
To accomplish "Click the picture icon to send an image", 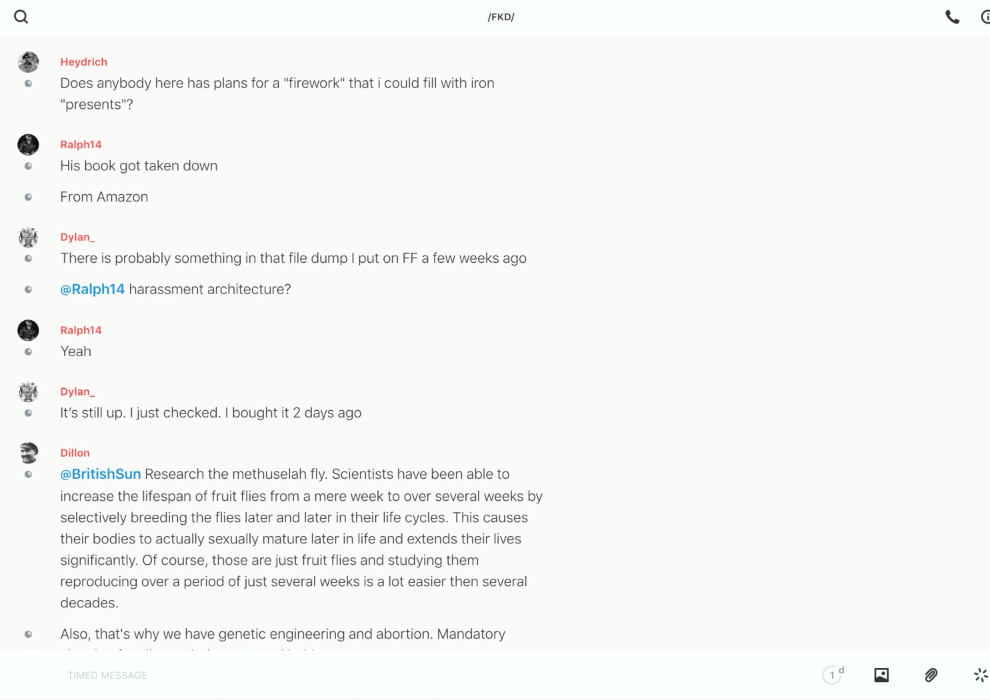I will [881, 675].
